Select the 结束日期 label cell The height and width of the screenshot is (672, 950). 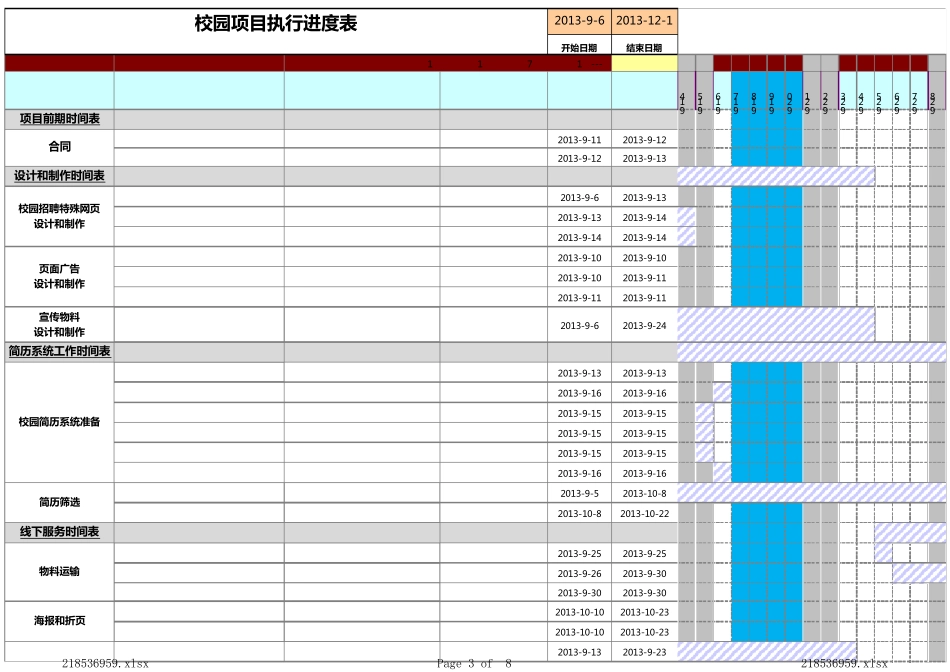[644, 47]
